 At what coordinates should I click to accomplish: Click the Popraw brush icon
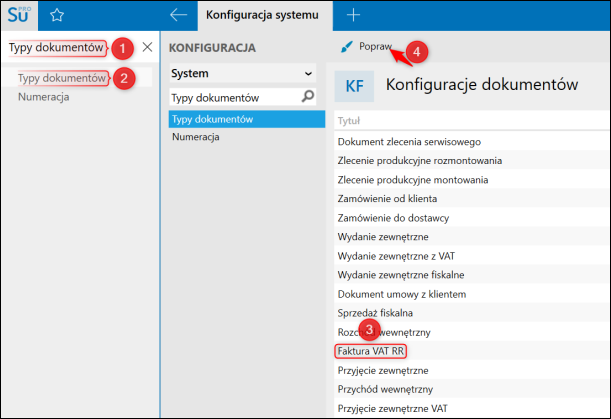pos(346,47)
